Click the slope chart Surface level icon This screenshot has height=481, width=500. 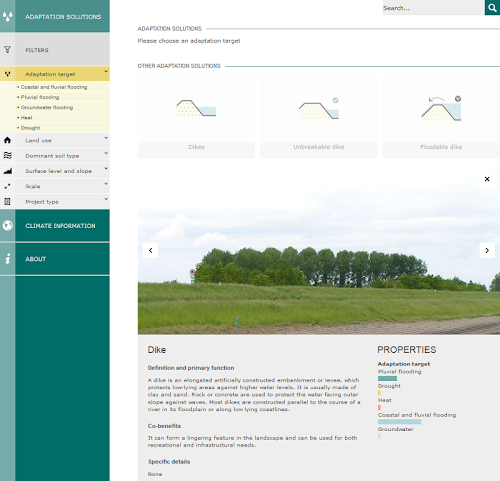(7, 171)
